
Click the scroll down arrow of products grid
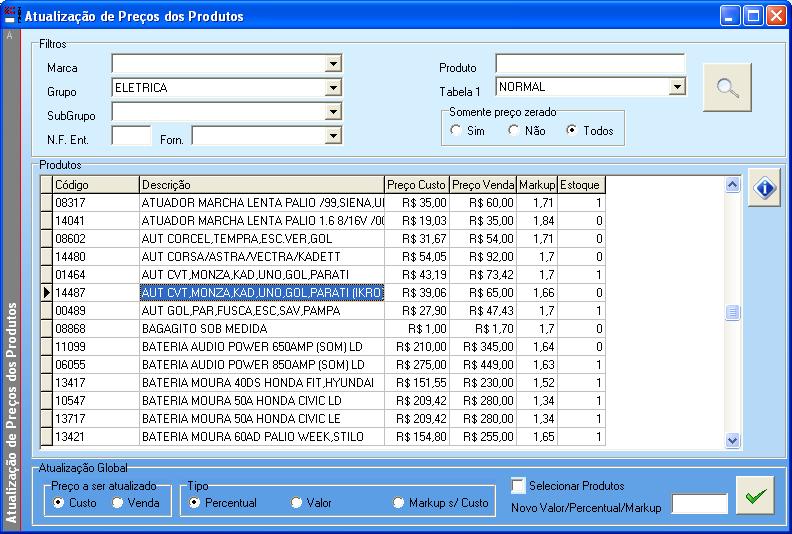click(732, 439)
